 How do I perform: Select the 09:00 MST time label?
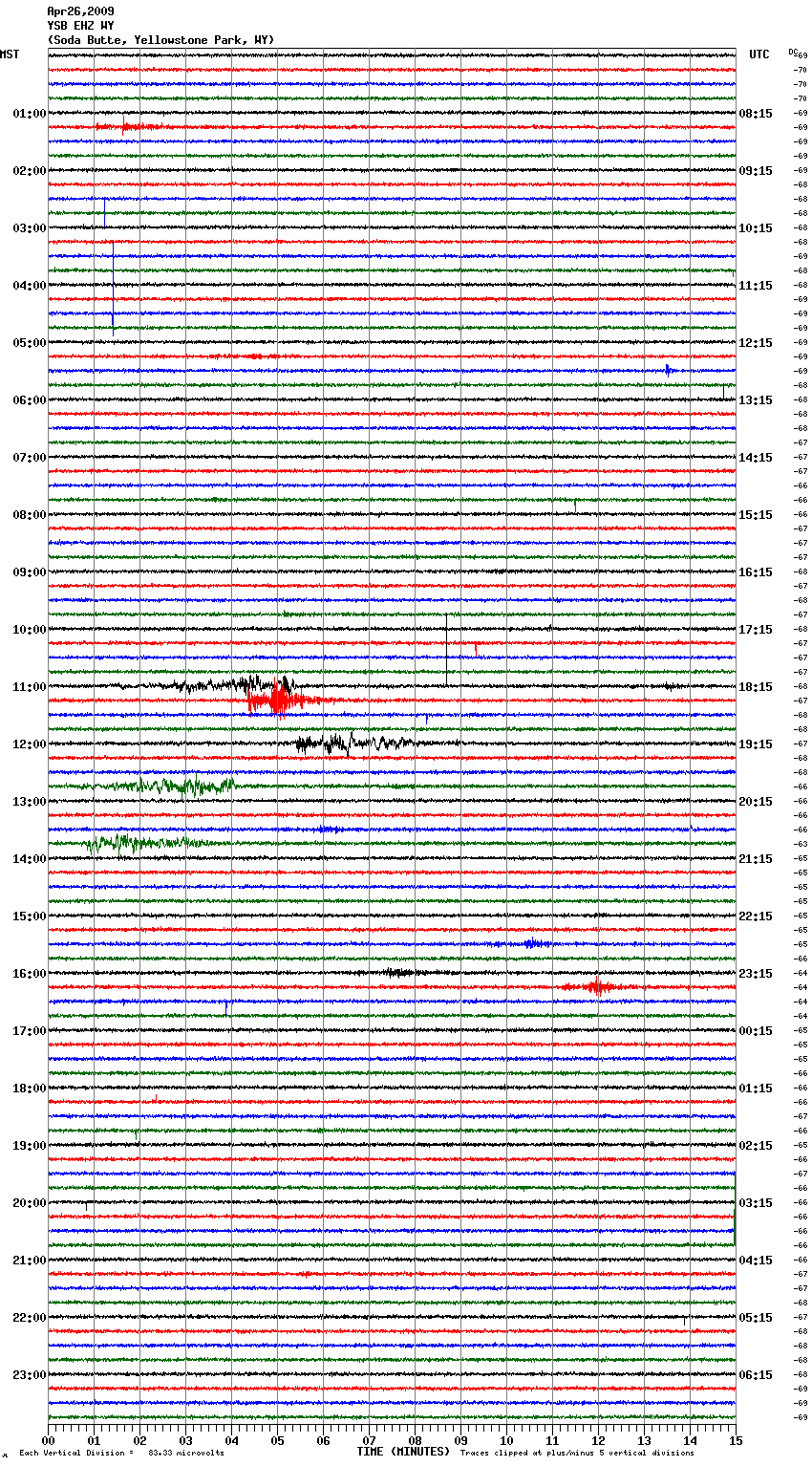click(30, 572)
